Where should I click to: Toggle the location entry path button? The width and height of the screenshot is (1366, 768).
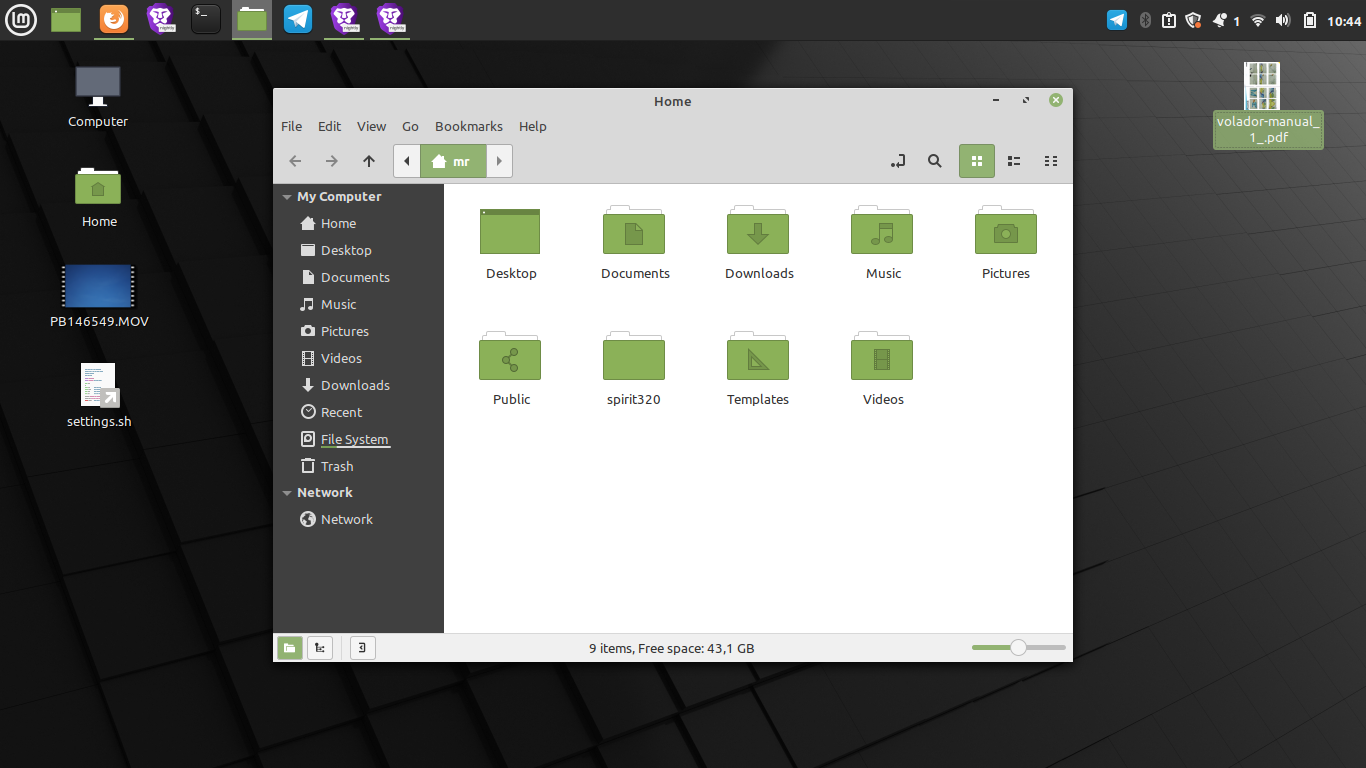[898, 161]
